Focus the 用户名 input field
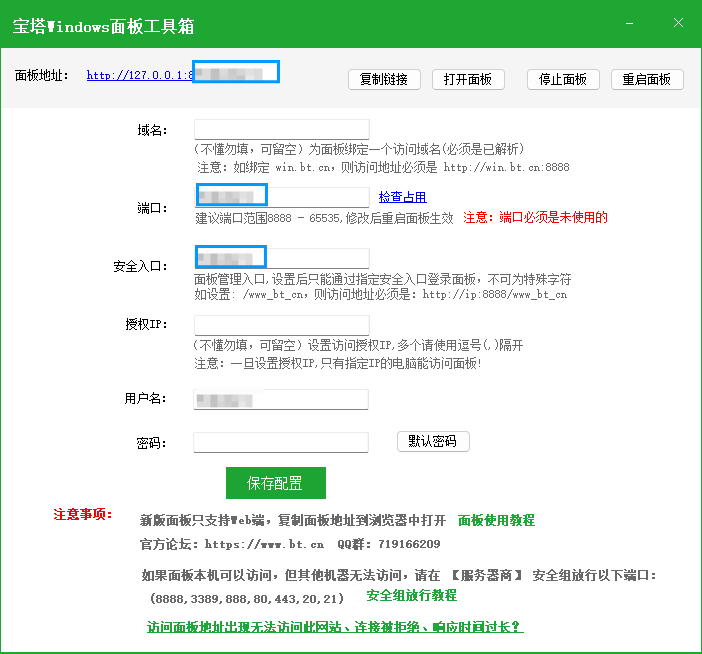The image size is (702, 654). [x=281, y=399]
